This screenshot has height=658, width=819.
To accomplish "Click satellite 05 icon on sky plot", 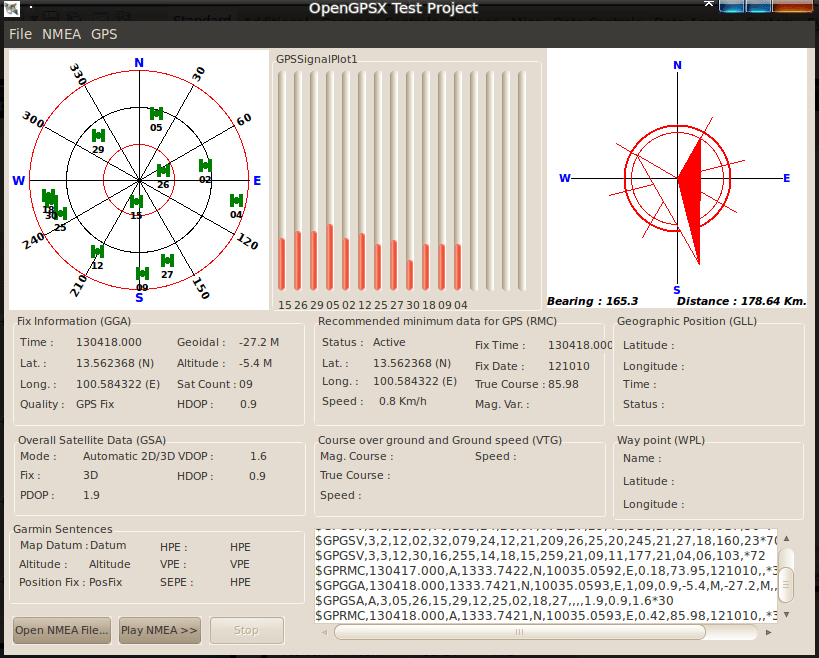I will point(156,113).
